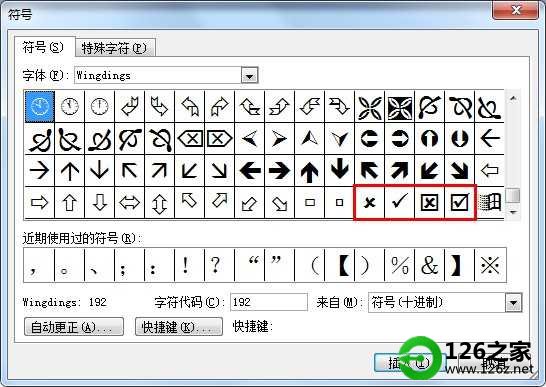
Task: Click the scroll-down arrow of symbol grid
Action: 513,212
